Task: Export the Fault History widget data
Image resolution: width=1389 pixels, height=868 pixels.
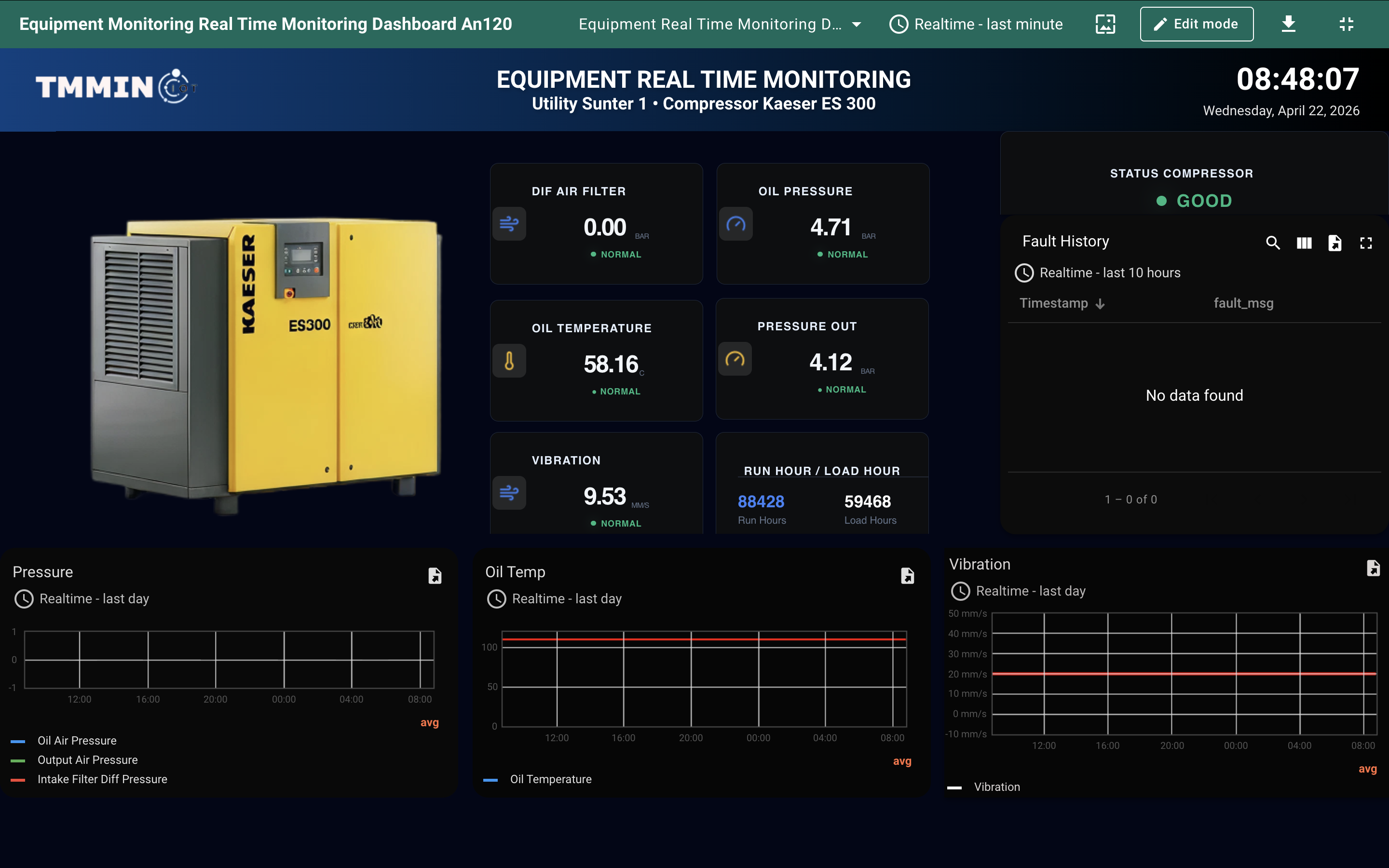Action: coord(1335,243)
